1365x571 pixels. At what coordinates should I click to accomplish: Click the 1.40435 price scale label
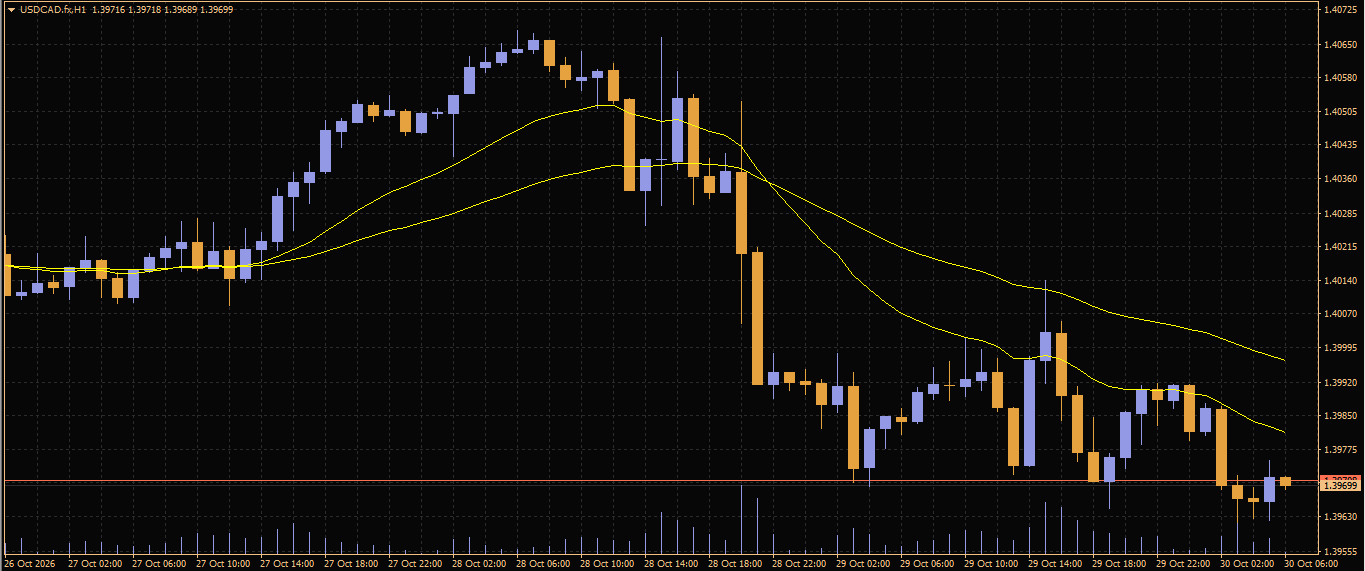[x=1339, y=145]
